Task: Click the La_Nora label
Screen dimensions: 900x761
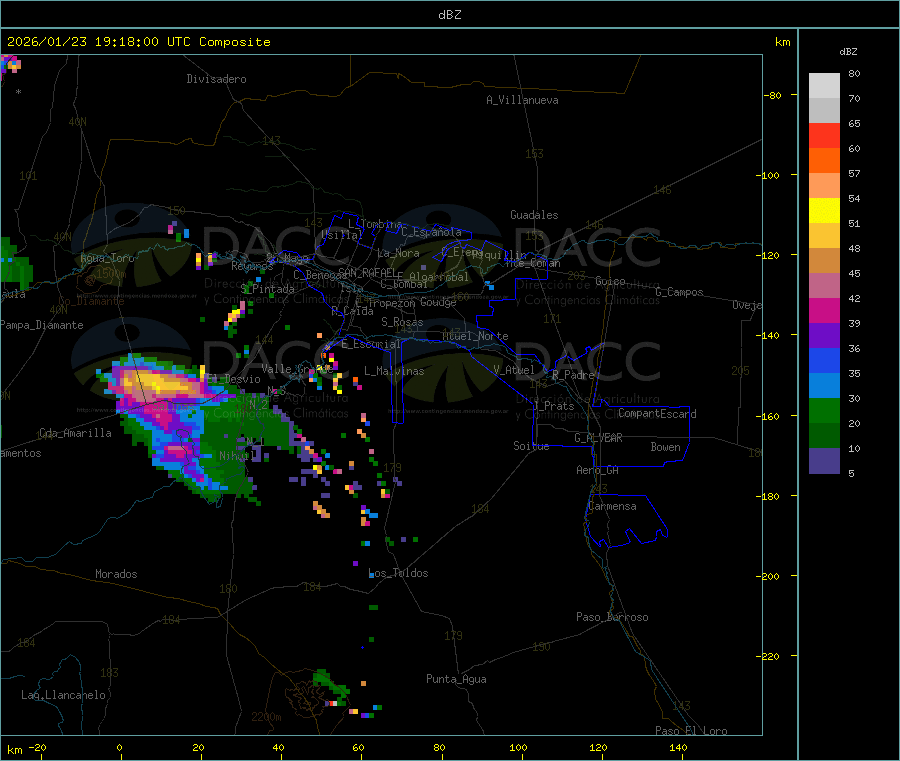Action: [398, 253]
